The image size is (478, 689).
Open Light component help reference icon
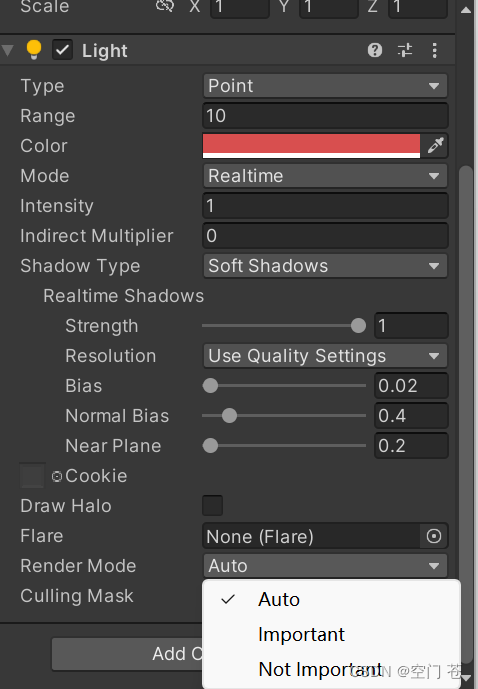tap(375, 51)
